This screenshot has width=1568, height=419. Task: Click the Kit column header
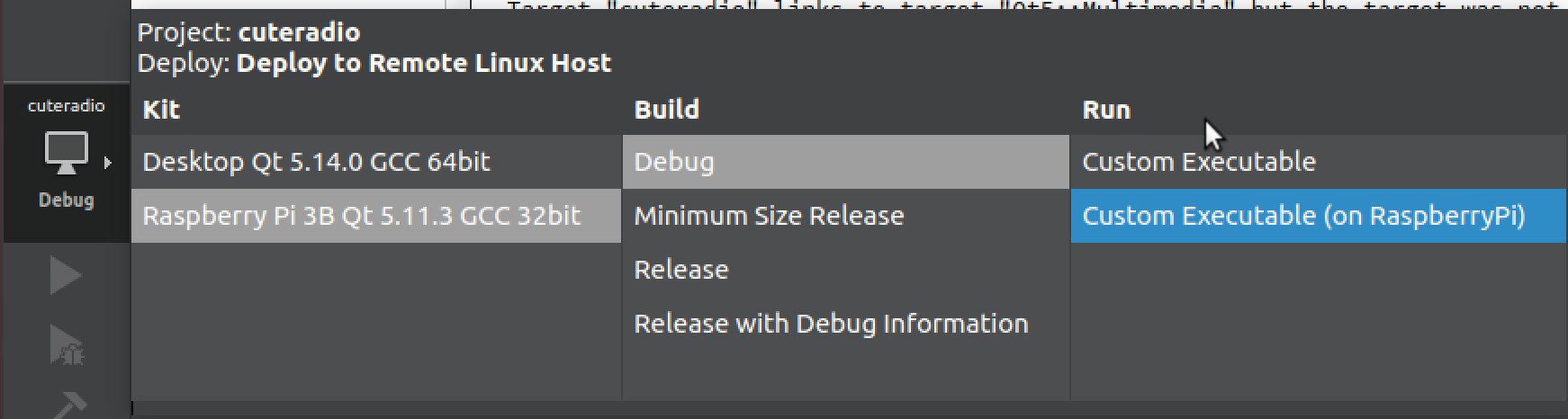162,110
